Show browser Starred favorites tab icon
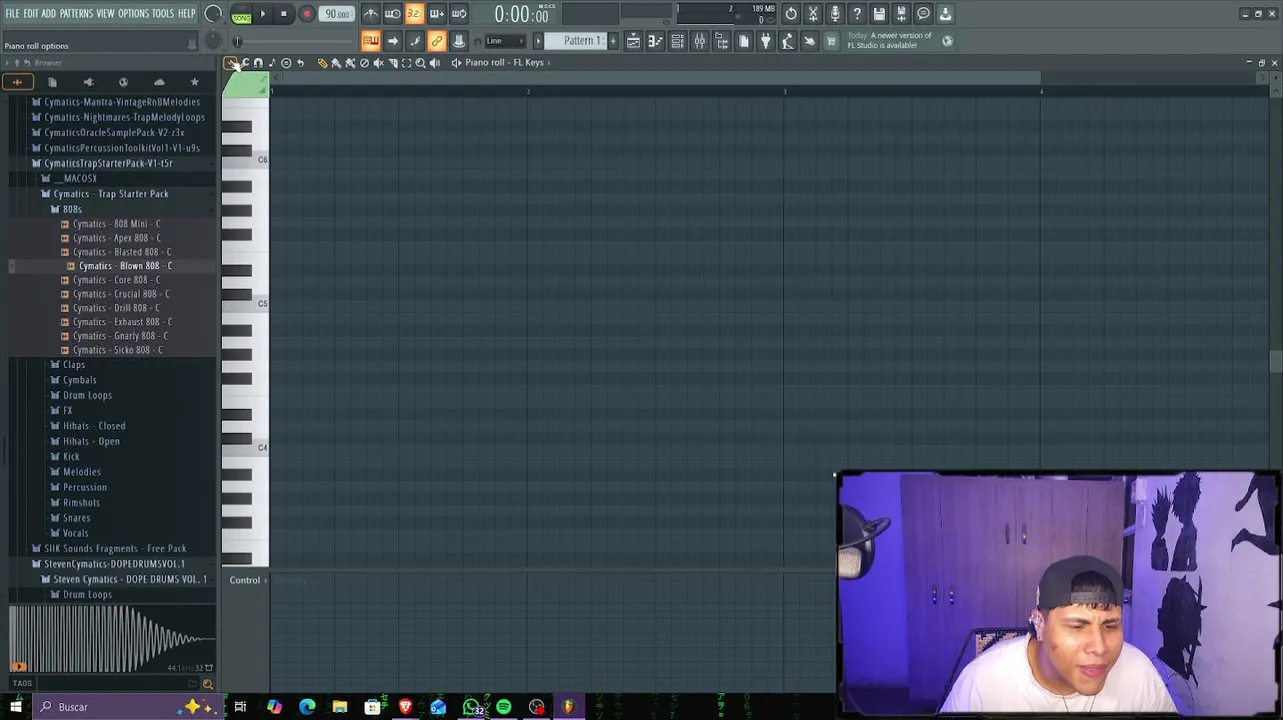Screen dimensions: 1283x720 pos(194,81)
